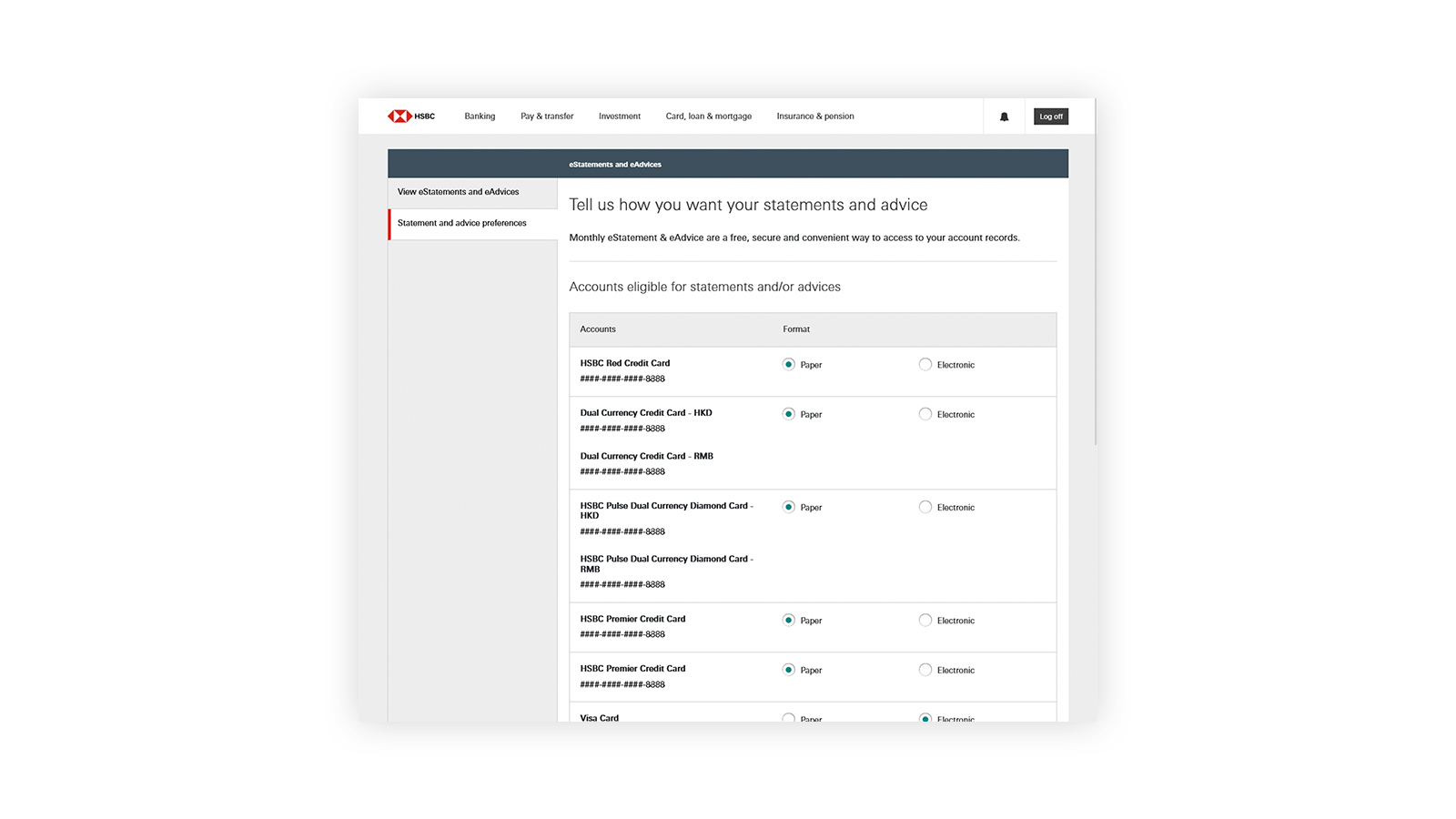Select Statement and advice preferences tab
Screen dimensions: 1456x819
(472, 223)
